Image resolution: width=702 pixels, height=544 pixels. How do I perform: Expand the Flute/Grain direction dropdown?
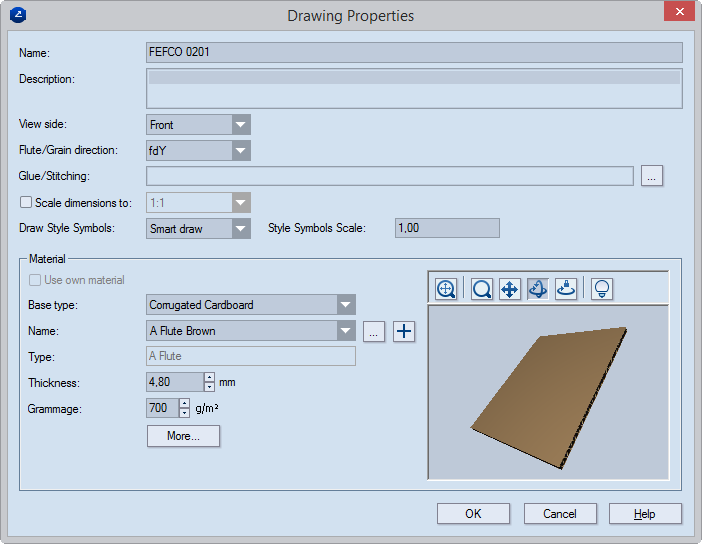(240, 151)
